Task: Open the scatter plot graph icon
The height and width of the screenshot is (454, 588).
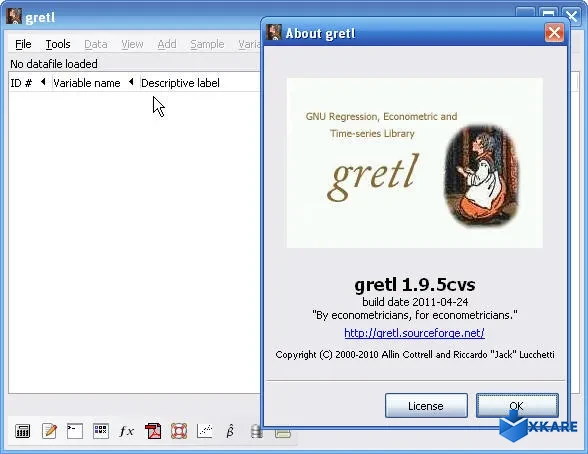Action: tap(204, 431)
